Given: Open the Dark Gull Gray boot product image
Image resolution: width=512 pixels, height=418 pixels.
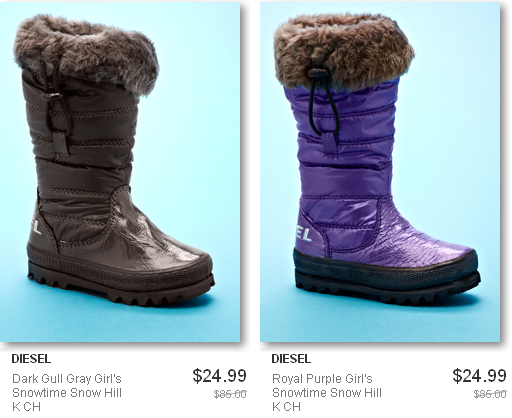Looking at the screenshot, I should coord(120,172).
